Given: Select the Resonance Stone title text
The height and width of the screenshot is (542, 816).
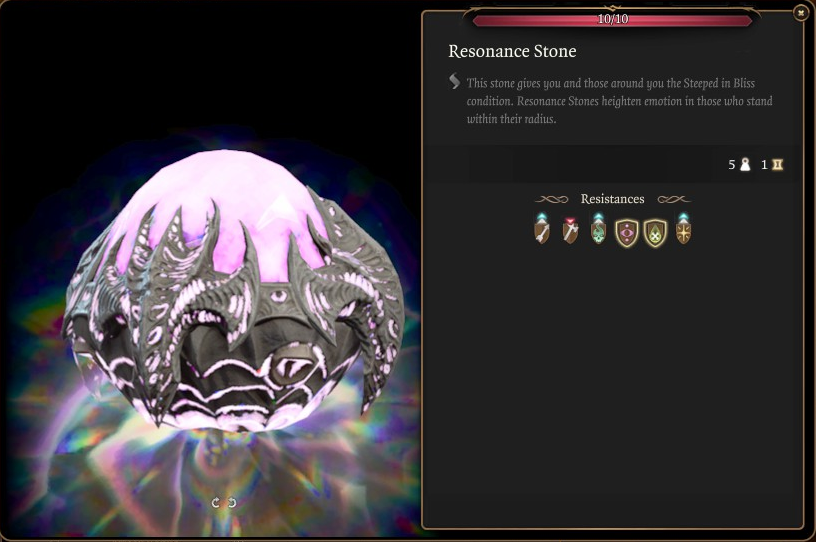Looking at the screenshot, I should (x=512, y=51).
